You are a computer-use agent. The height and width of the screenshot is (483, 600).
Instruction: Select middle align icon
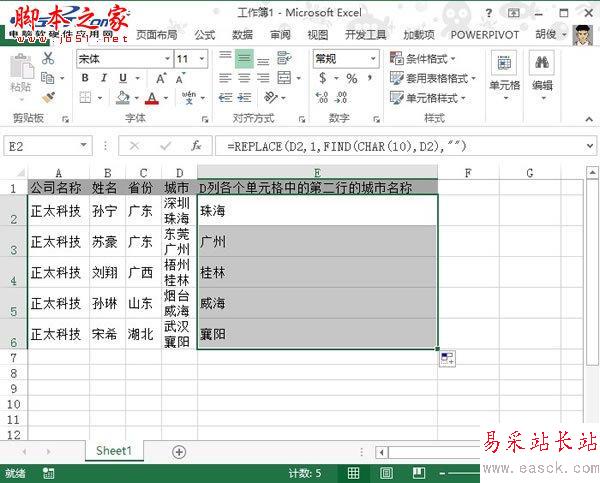click(x=244, y=59)
